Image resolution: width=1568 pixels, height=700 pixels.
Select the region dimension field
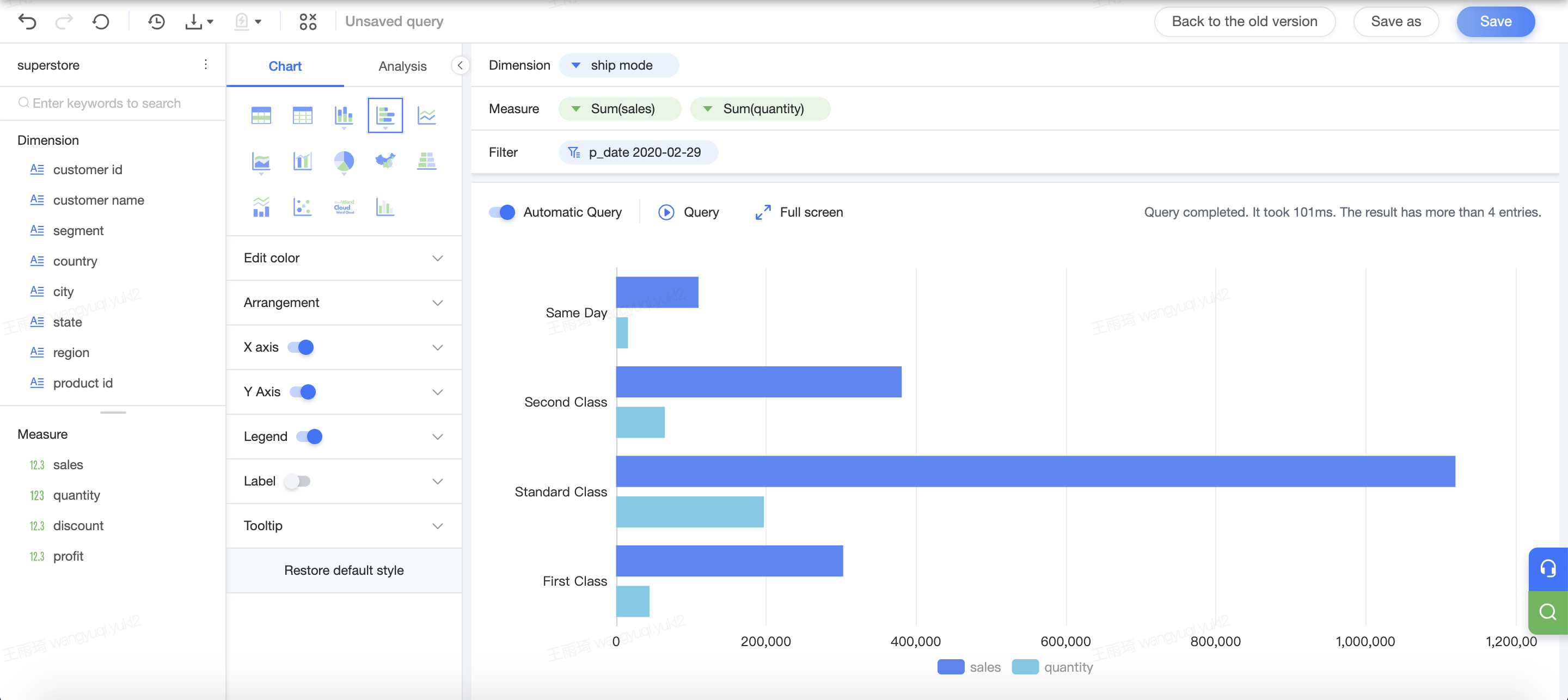(x=71, y=352)
